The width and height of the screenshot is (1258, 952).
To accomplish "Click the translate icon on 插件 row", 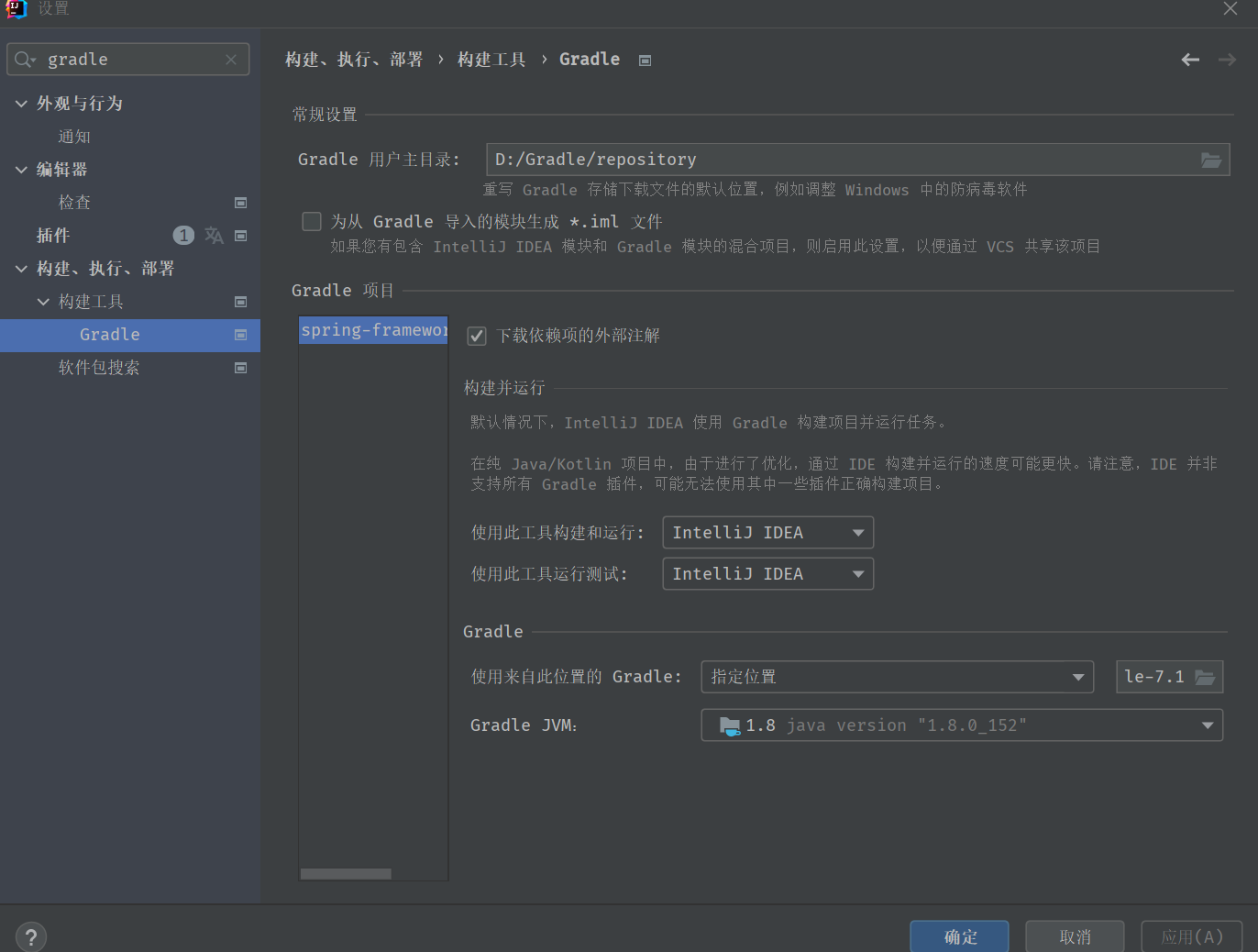I will [x=214, y=236].
